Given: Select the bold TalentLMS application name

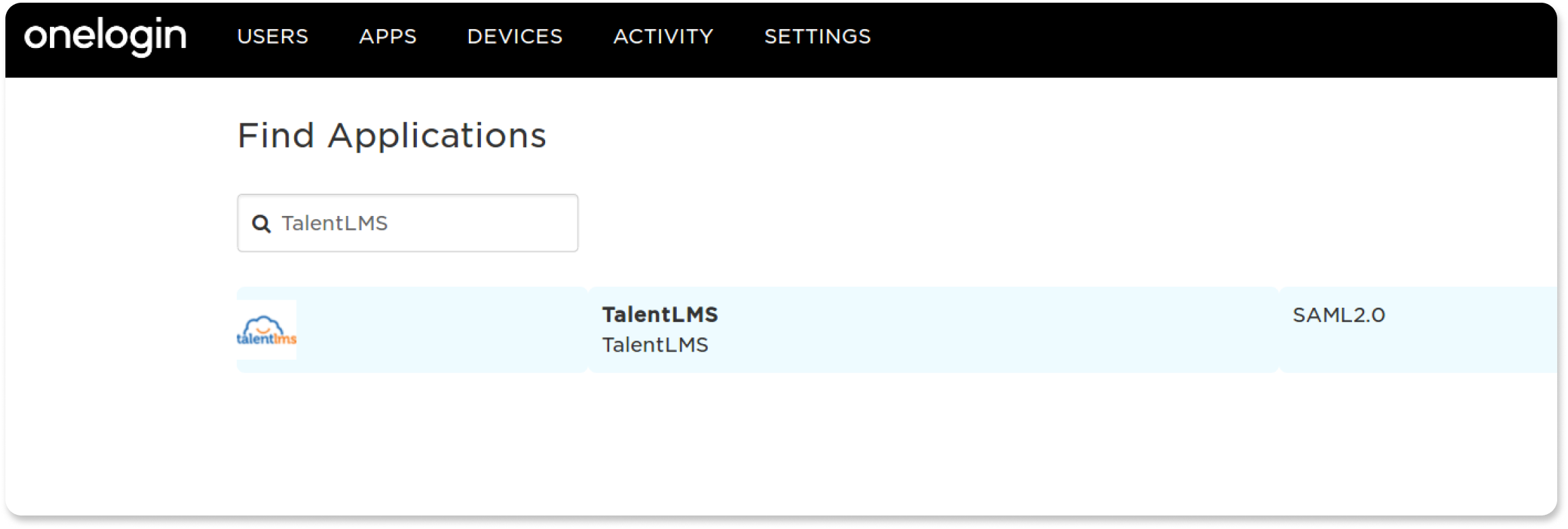Looking at the screenshot, I should (660, 314).
